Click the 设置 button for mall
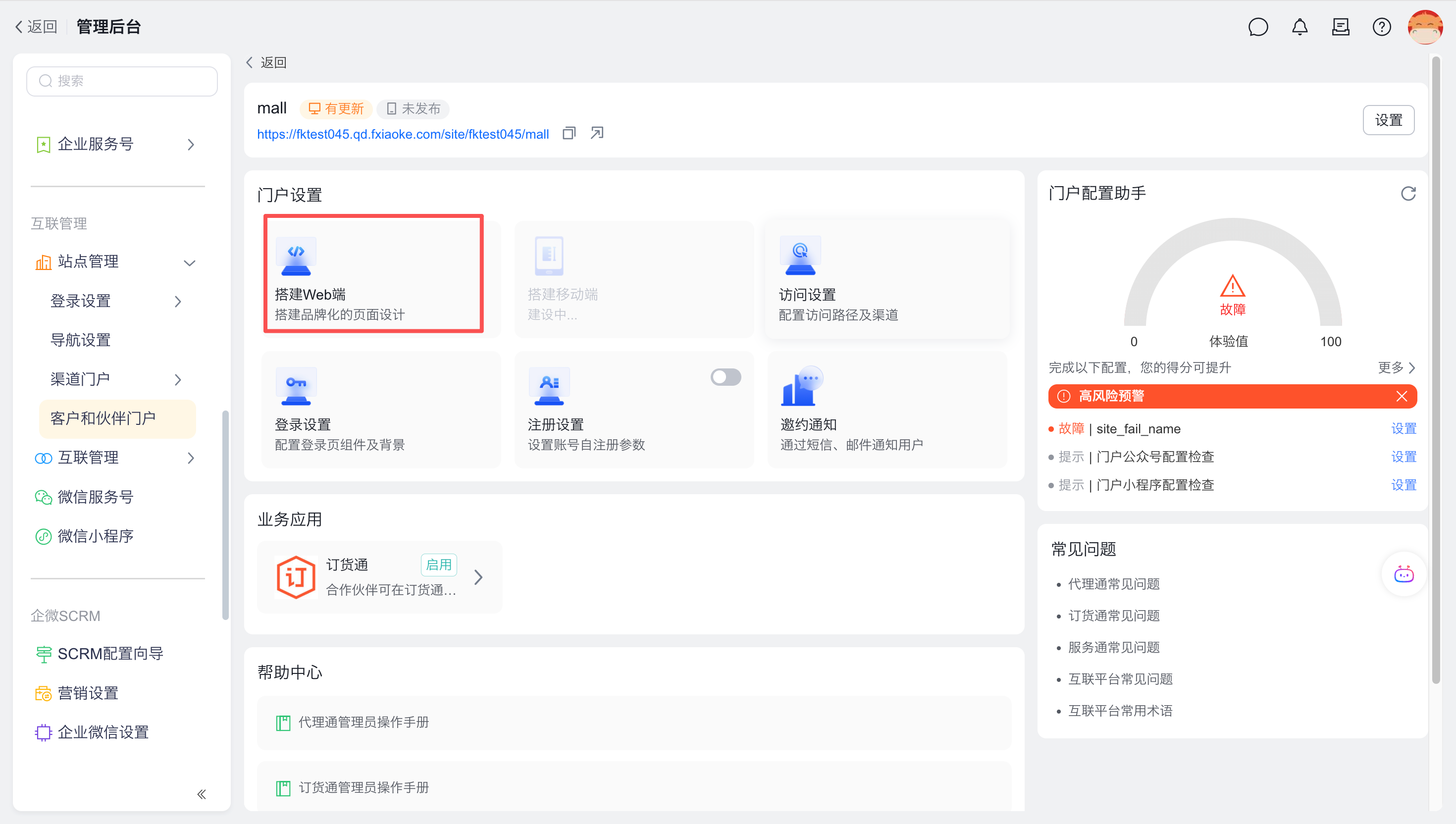This screenshot has width=1456, height=824. [1388, 120]
